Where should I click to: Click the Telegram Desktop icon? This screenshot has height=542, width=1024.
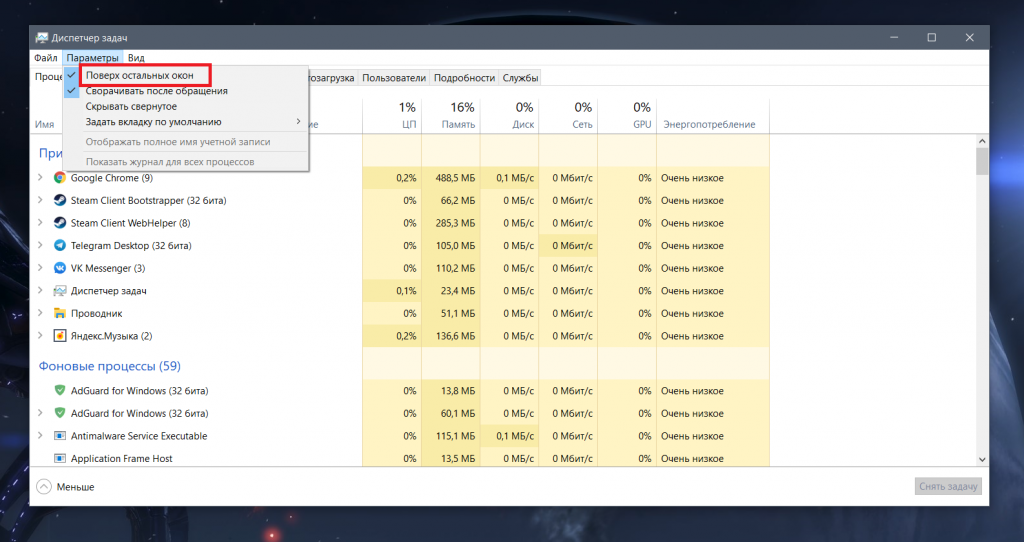(60, 246)
